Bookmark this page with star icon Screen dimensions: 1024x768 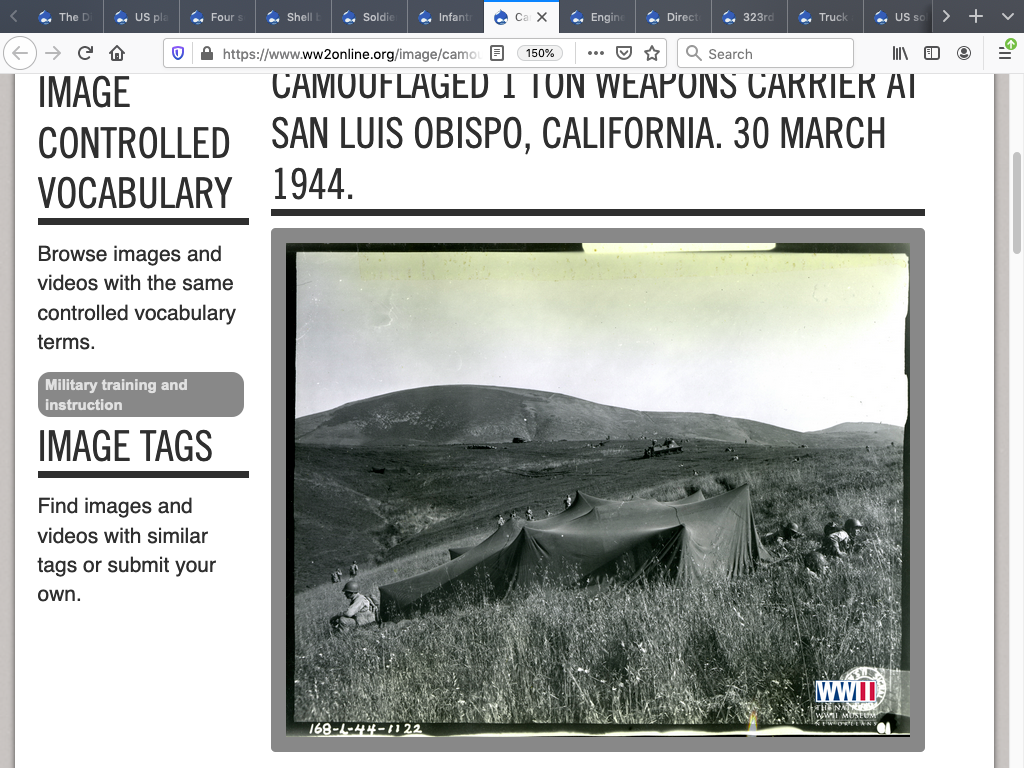pos(652,54)
